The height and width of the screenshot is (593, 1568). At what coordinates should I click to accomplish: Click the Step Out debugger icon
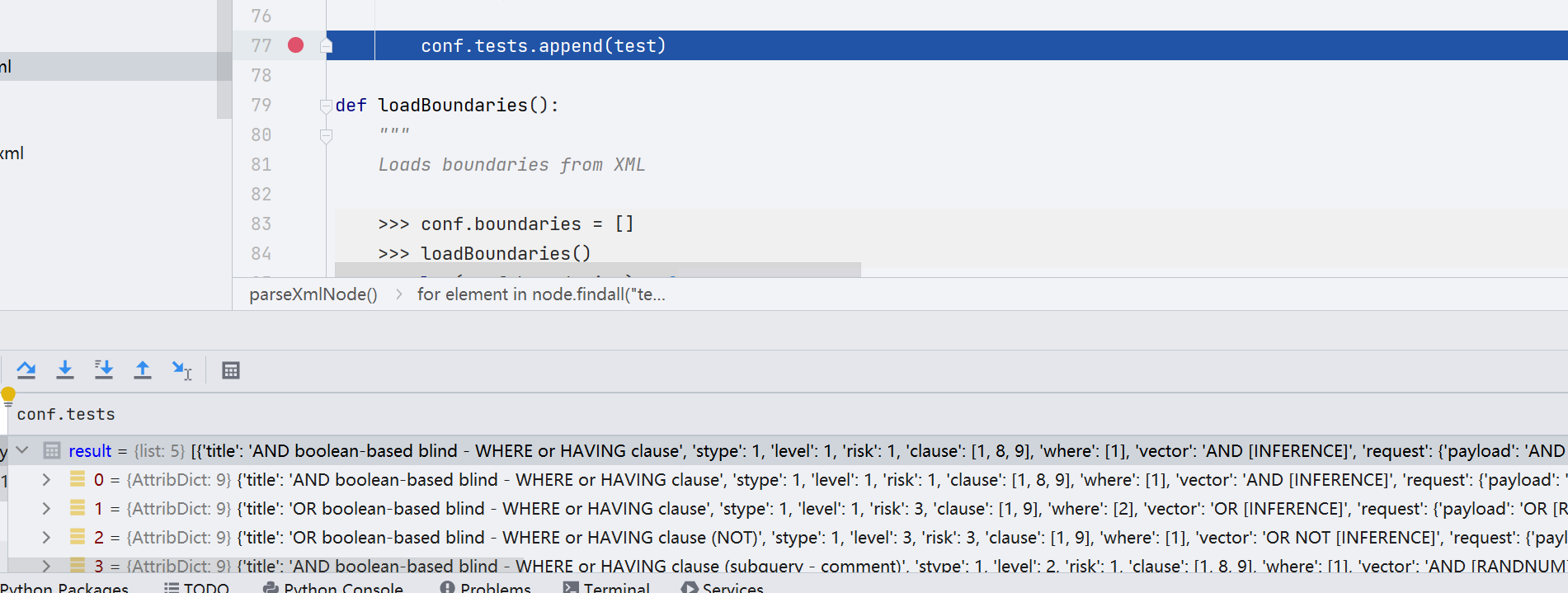[143, 370]
